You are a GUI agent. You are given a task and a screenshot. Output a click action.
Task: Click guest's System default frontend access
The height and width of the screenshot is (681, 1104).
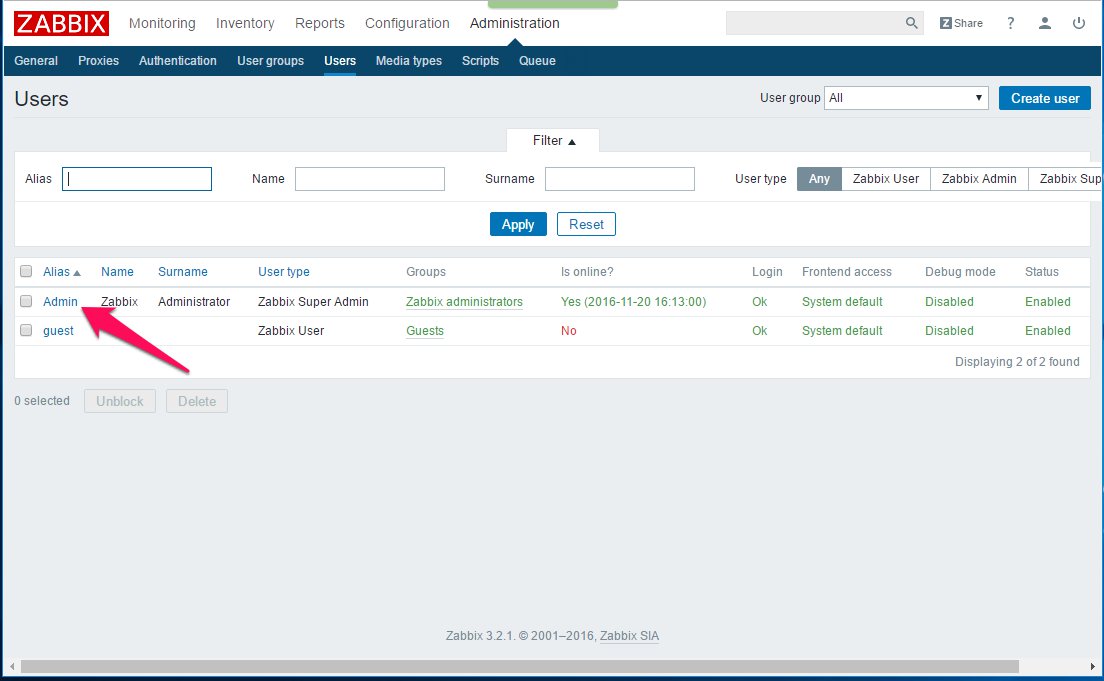click(842, 330)
